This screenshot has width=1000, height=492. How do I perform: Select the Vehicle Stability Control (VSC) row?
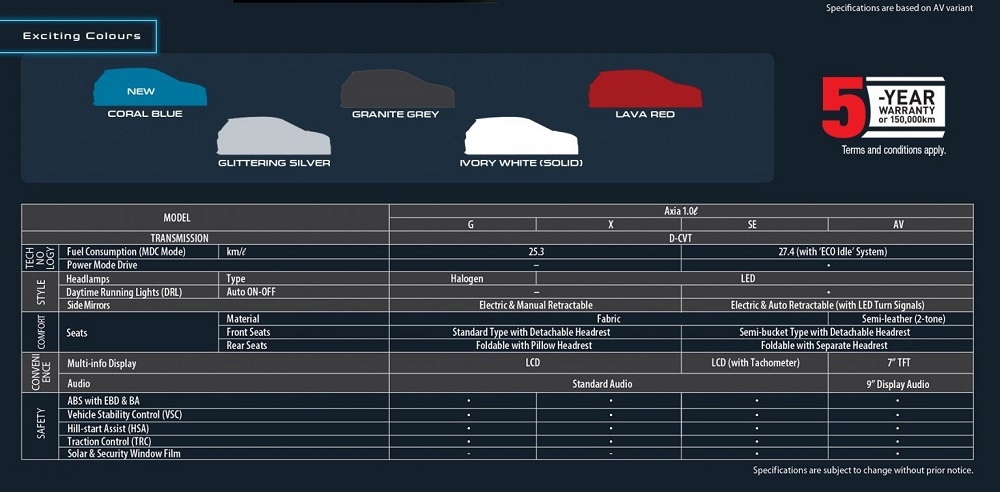pos(124,414)
